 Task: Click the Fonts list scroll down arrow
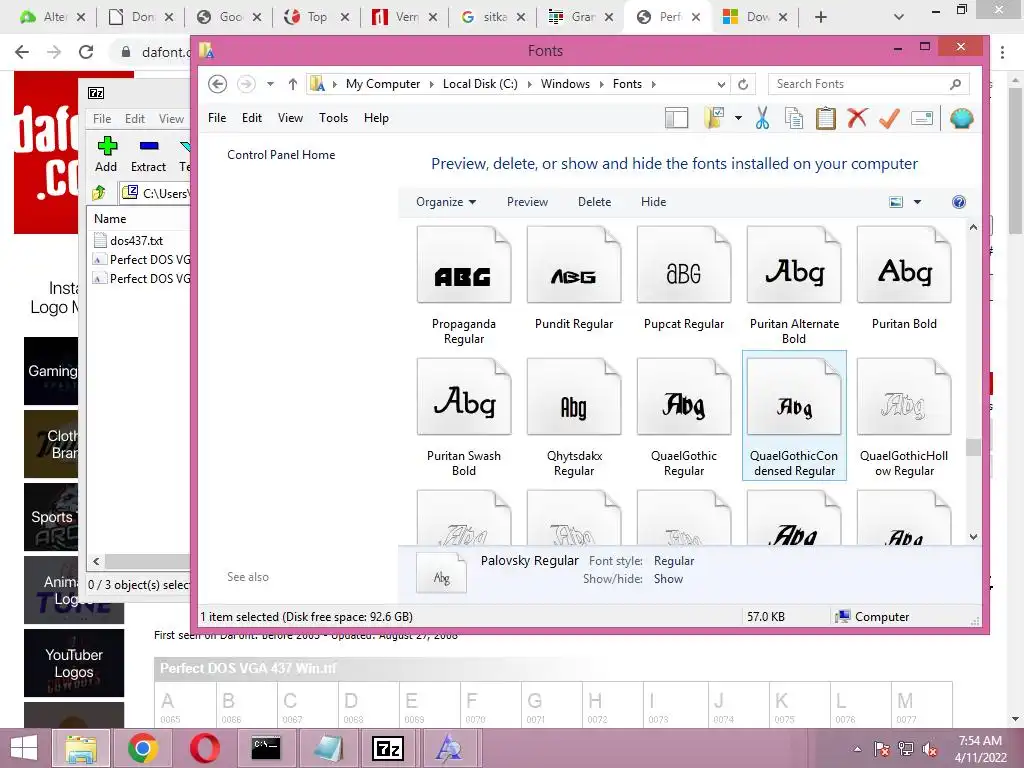click(x=973, y=537)
